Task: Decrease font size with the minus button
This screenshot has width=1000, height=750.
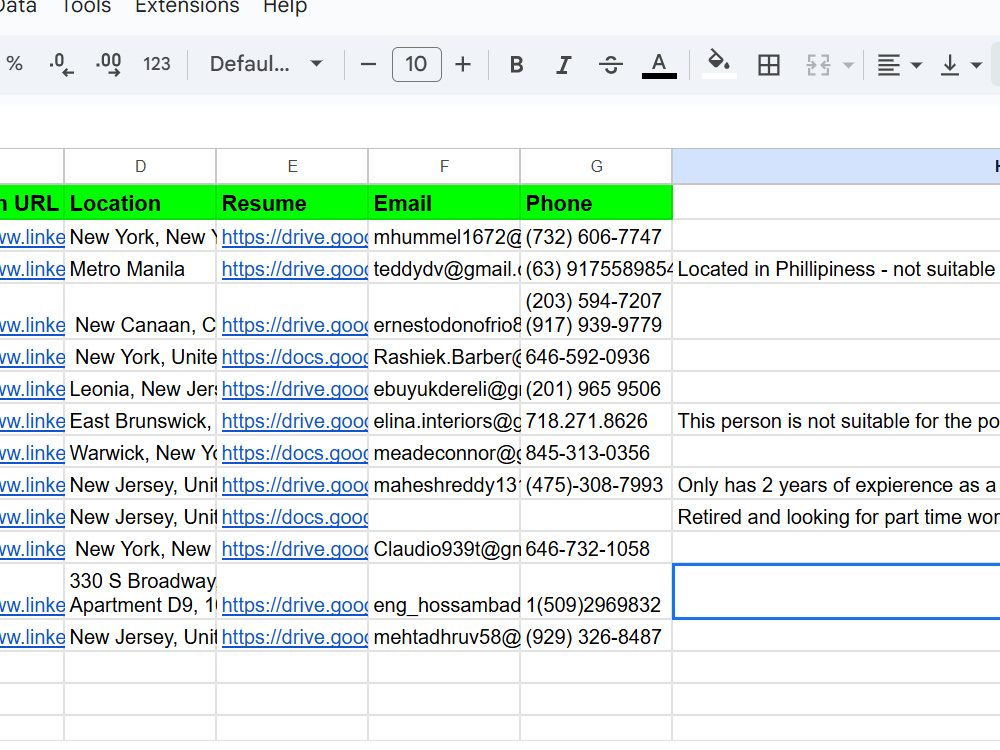Action: click(x=368, y=64)
